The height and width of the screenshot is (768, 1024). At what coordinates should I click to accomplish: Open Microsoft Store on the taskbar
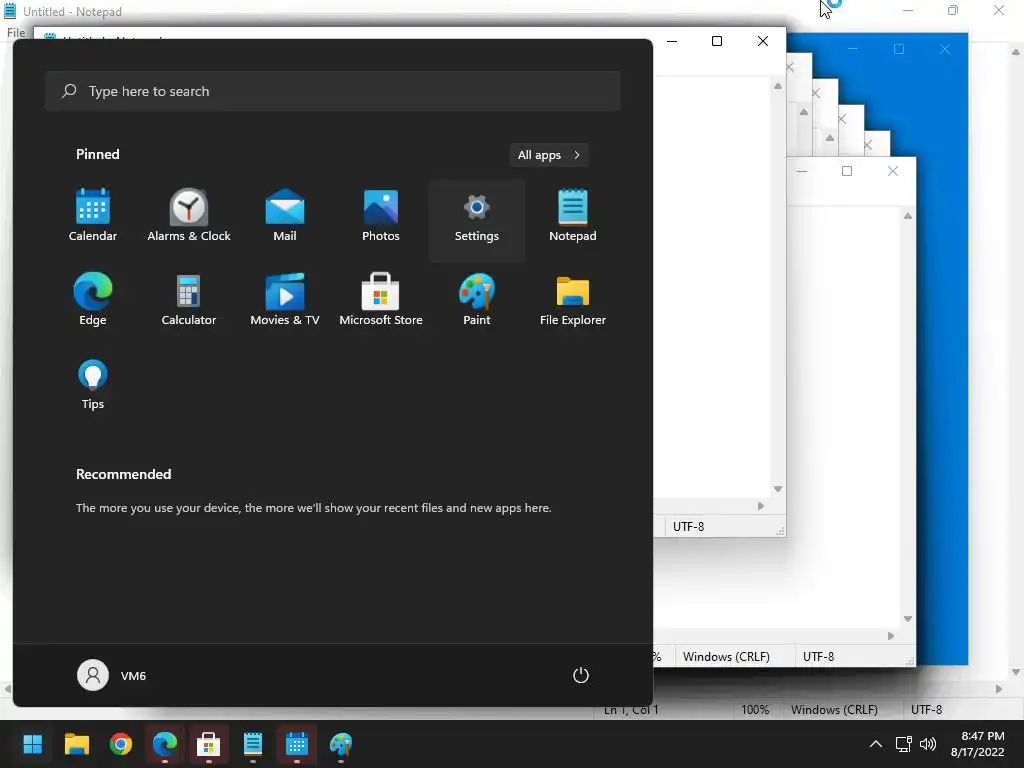click(208, 744)
